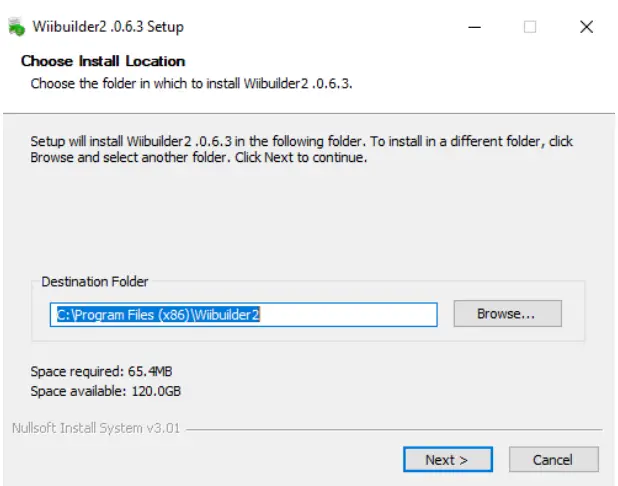The width and height of the screenshot is (618, 486).
Task: Click the Wiibuilder2 installer icon in title bar
Action: click(x=16, y=27)
